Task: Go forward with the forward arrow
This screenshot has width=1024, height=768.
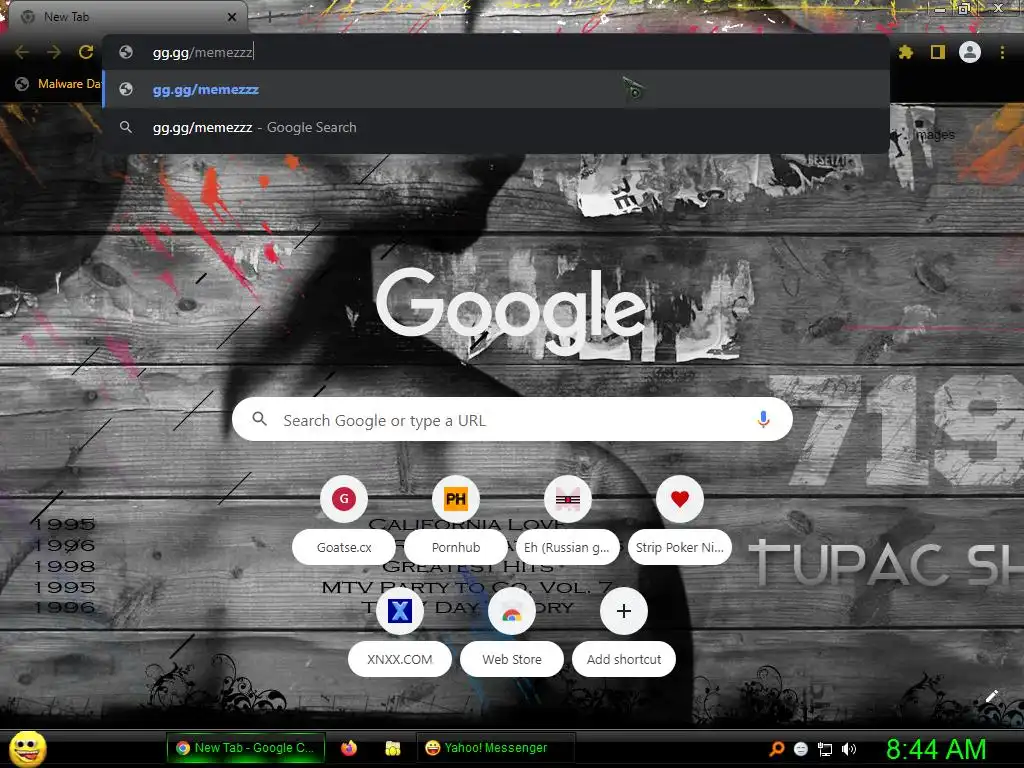Action: [54, 52]
